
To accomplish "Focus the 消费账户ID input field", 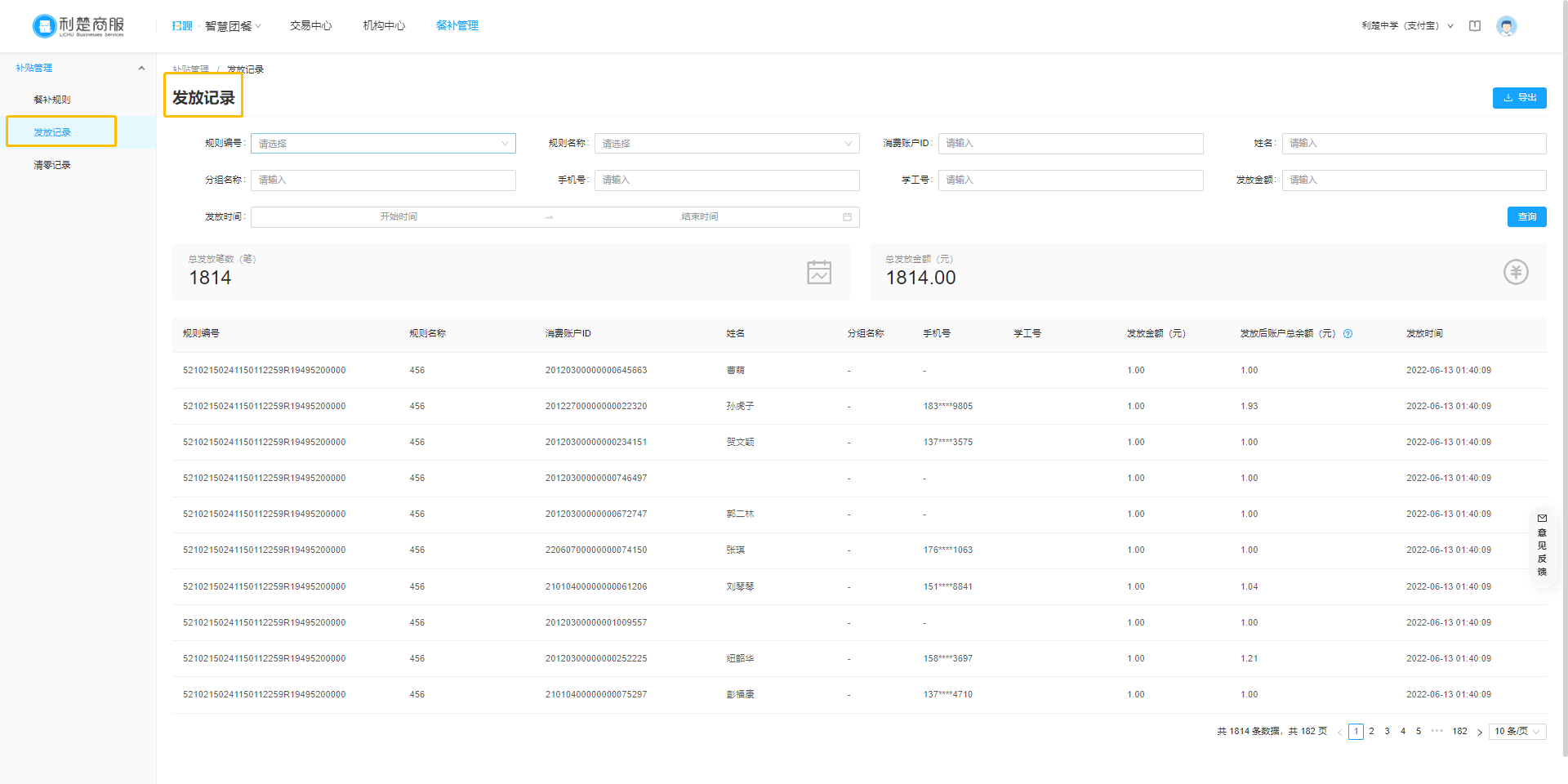I will click(1071, 144).
